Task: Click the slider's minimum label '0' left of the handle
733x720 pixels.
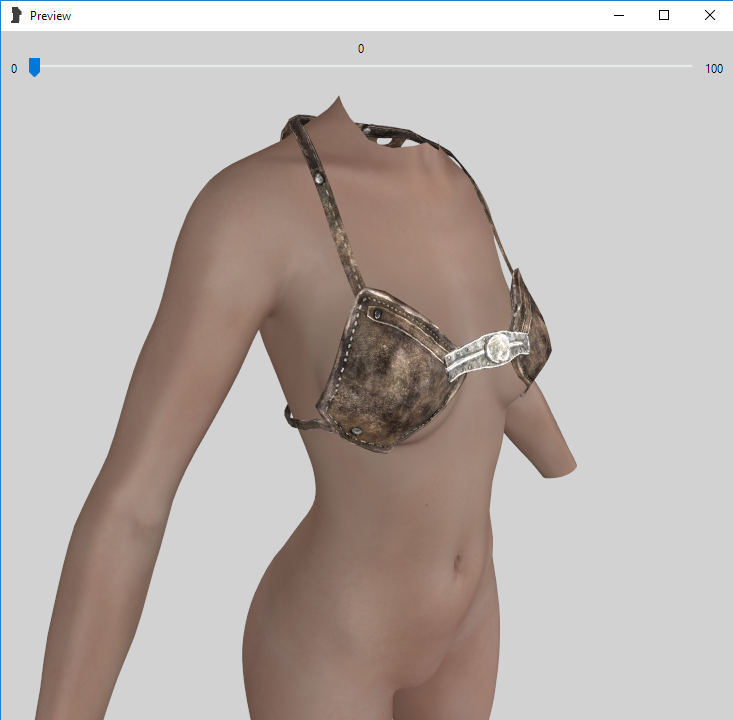Action: 14,69
